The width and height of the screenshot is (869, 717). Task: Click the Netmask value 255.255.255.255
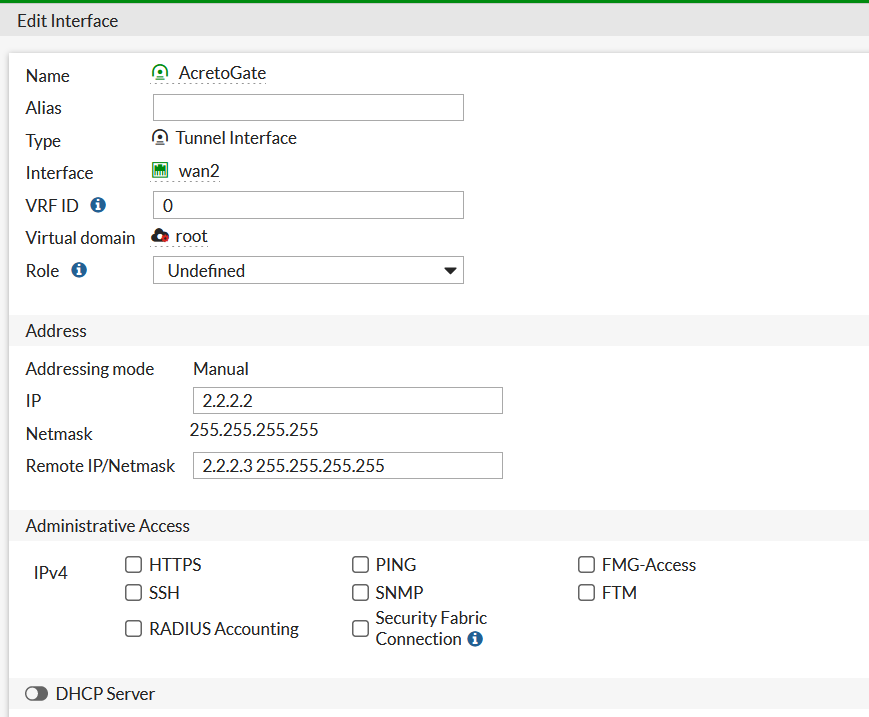tap(254, 430)
